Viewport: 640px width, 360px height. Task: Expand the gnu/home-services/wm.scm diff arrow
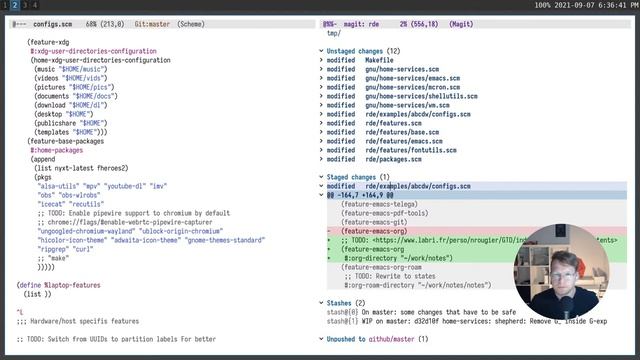tap(321, 105)
